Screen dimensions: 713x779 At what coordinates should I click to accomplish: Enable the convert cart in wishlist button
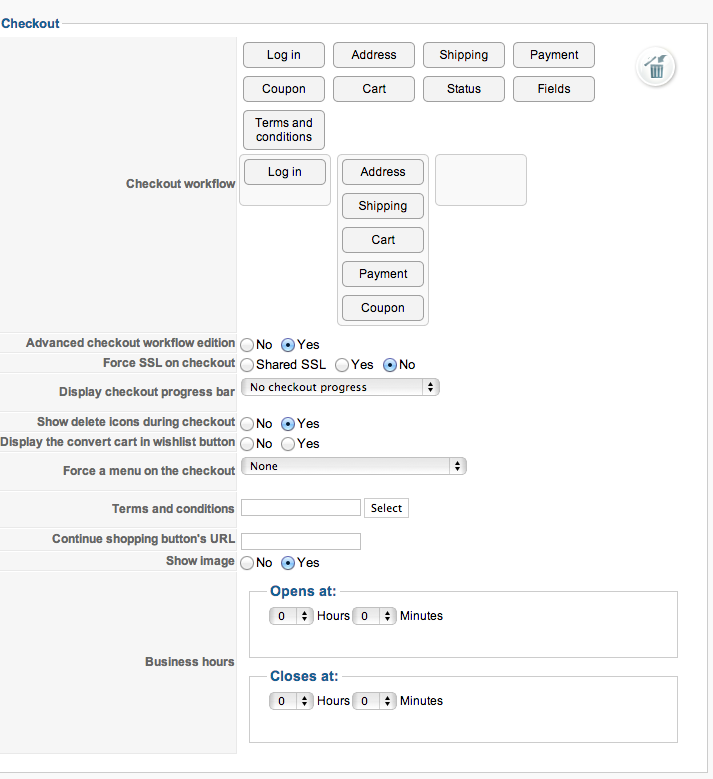[x=288, y=444]
